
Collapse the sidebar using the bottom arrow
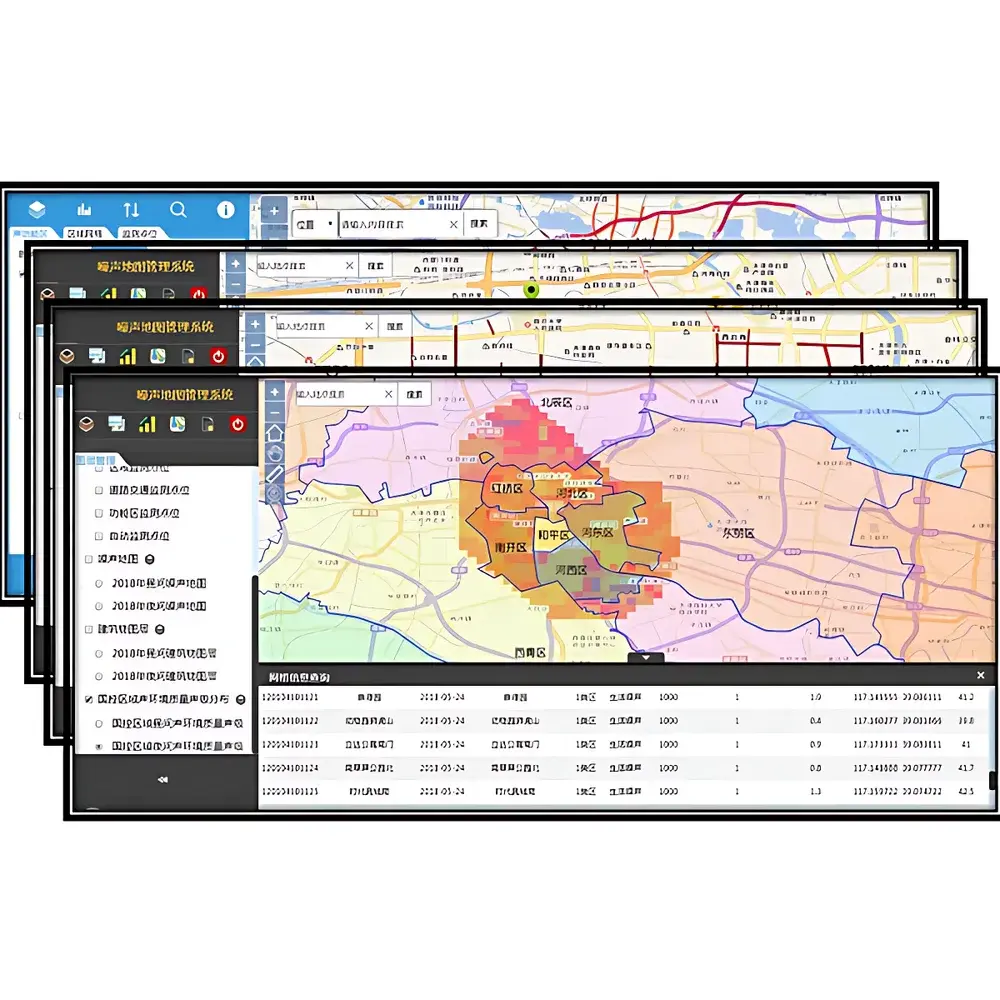161,778
